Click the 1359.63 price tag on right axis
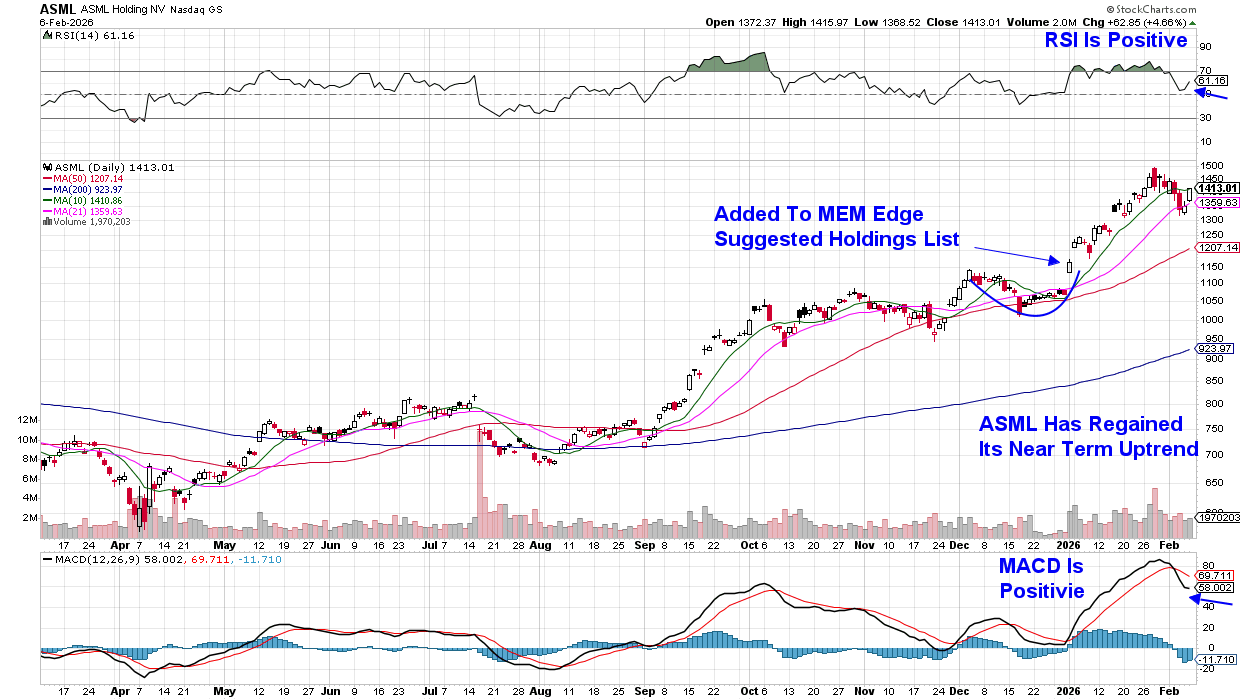 click(x=1218, y=202)
